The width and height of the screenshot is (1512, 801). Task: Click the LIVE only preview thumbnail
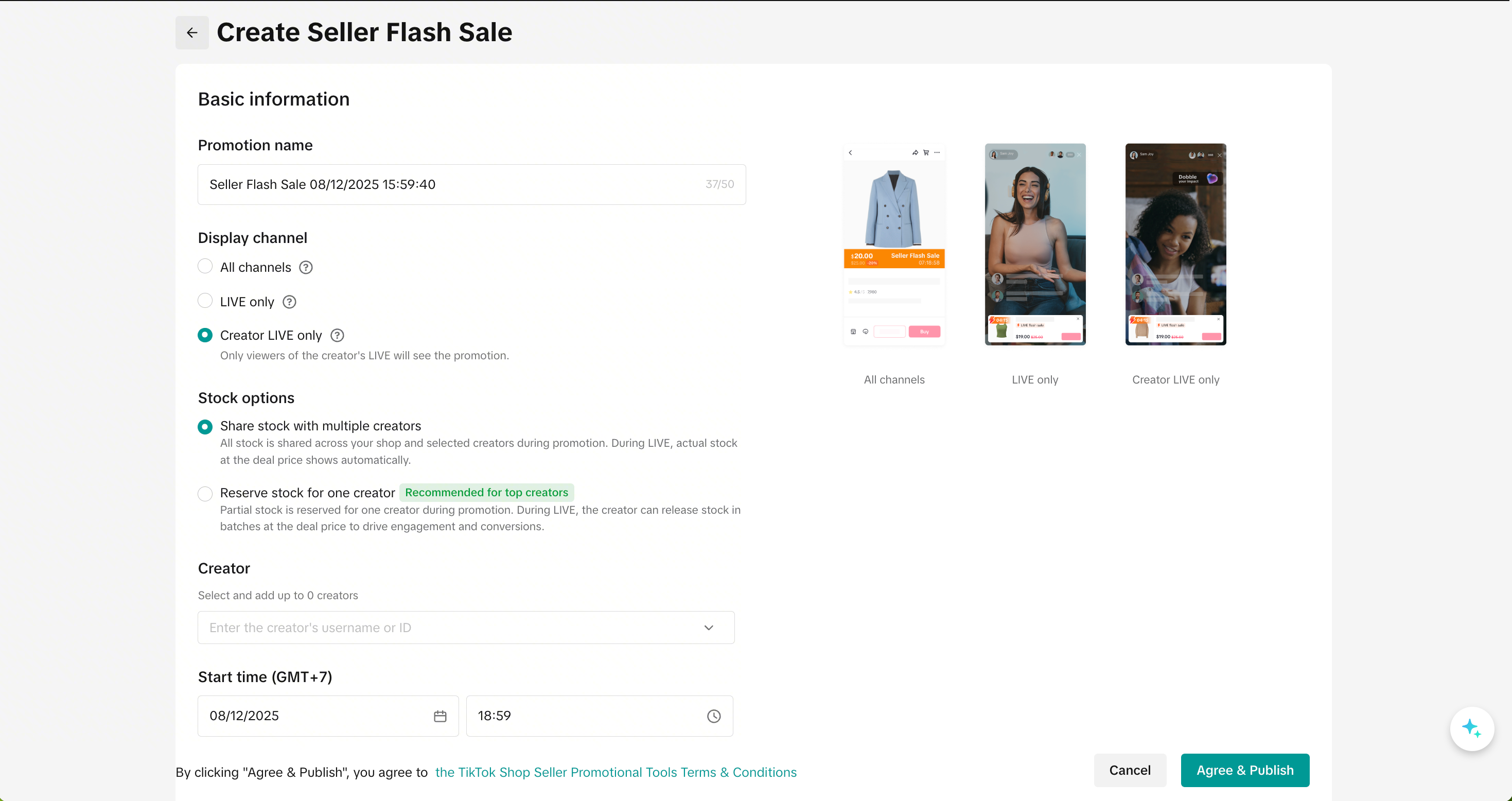(1035, 245)
